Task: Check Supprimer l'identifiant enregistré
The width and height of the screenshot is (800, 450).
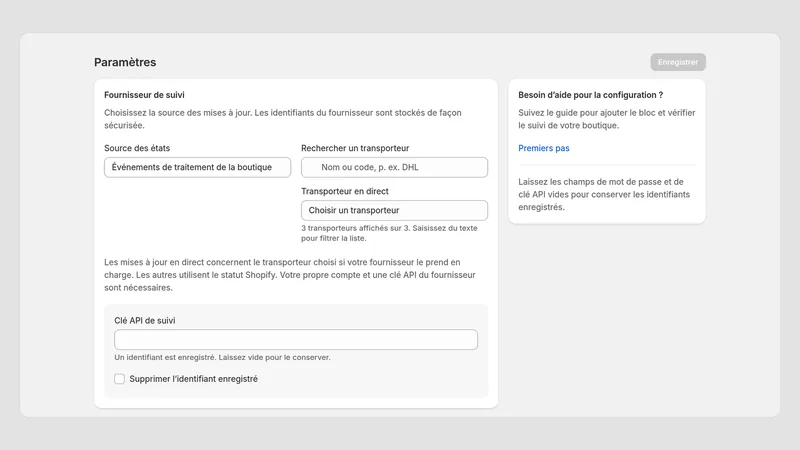Action: (x=119, y=379)
